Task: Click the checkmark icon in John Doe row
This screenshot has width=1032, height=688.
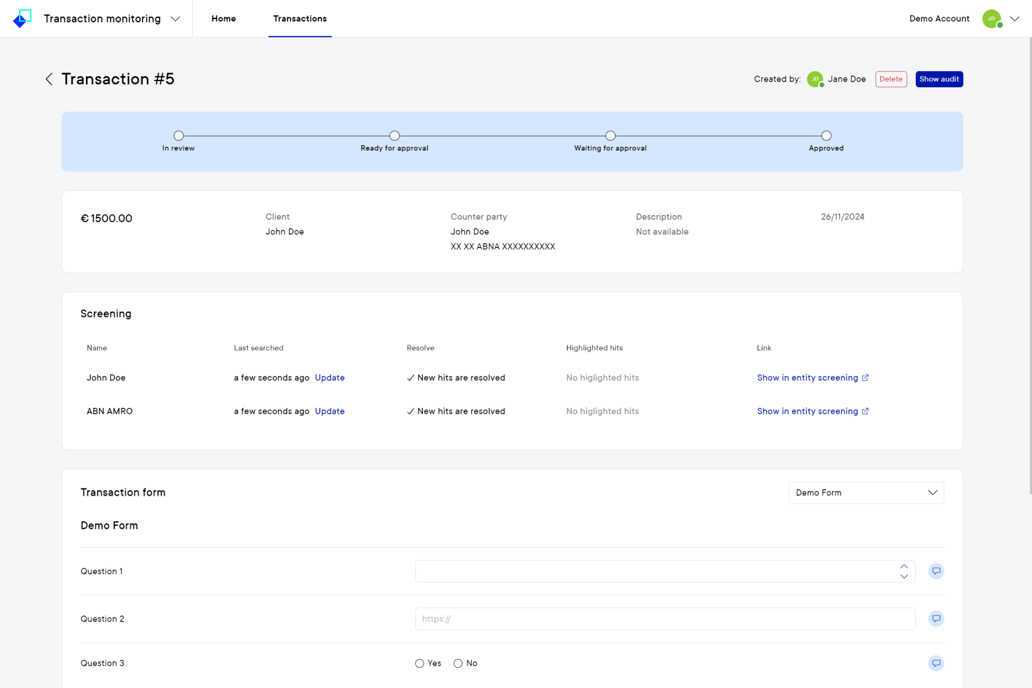Action: [x=411, y=378]
